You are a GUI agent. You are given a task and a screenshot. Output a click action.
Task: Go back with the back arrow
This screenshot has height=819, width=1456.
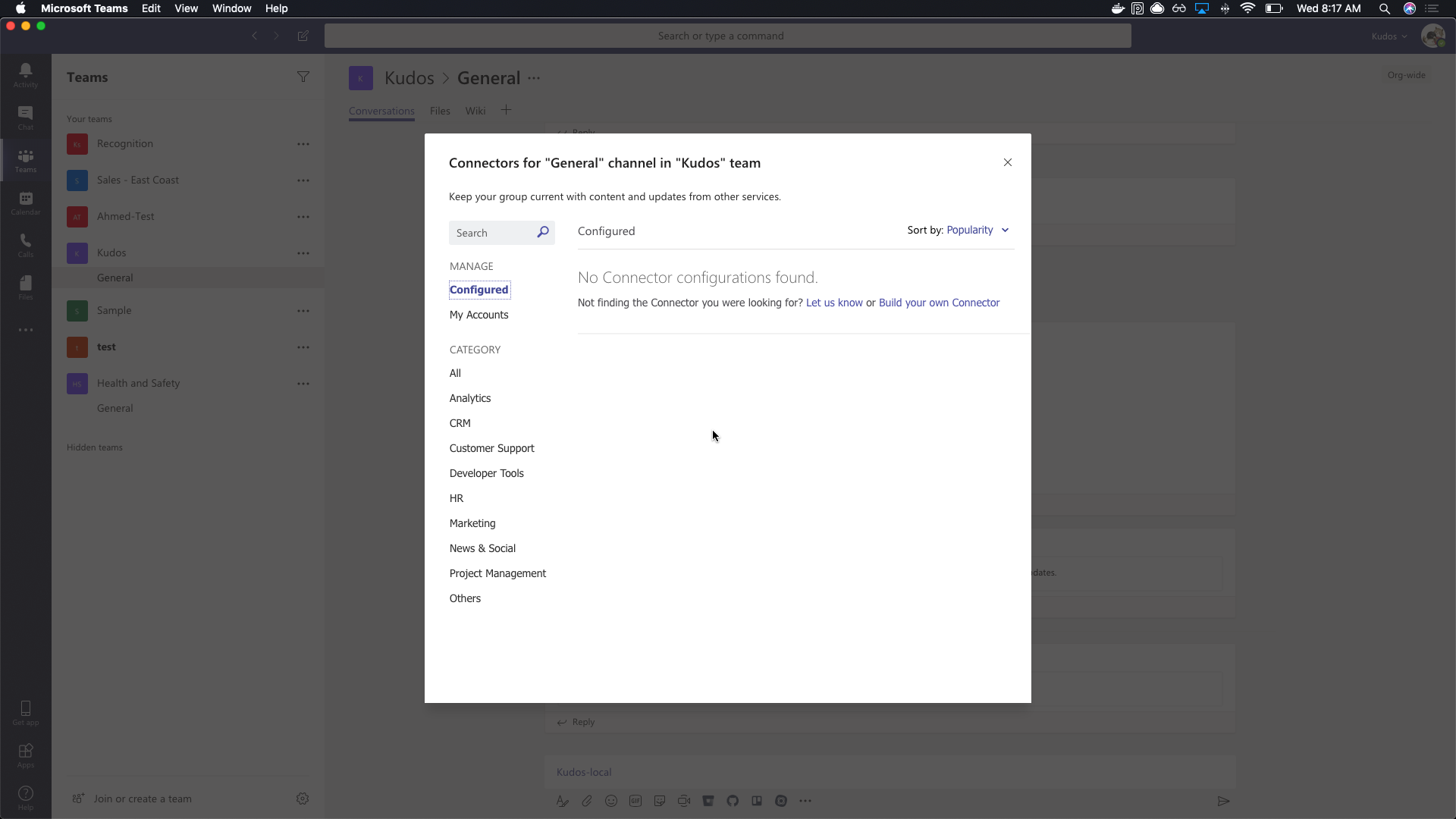tap(255, 36)
